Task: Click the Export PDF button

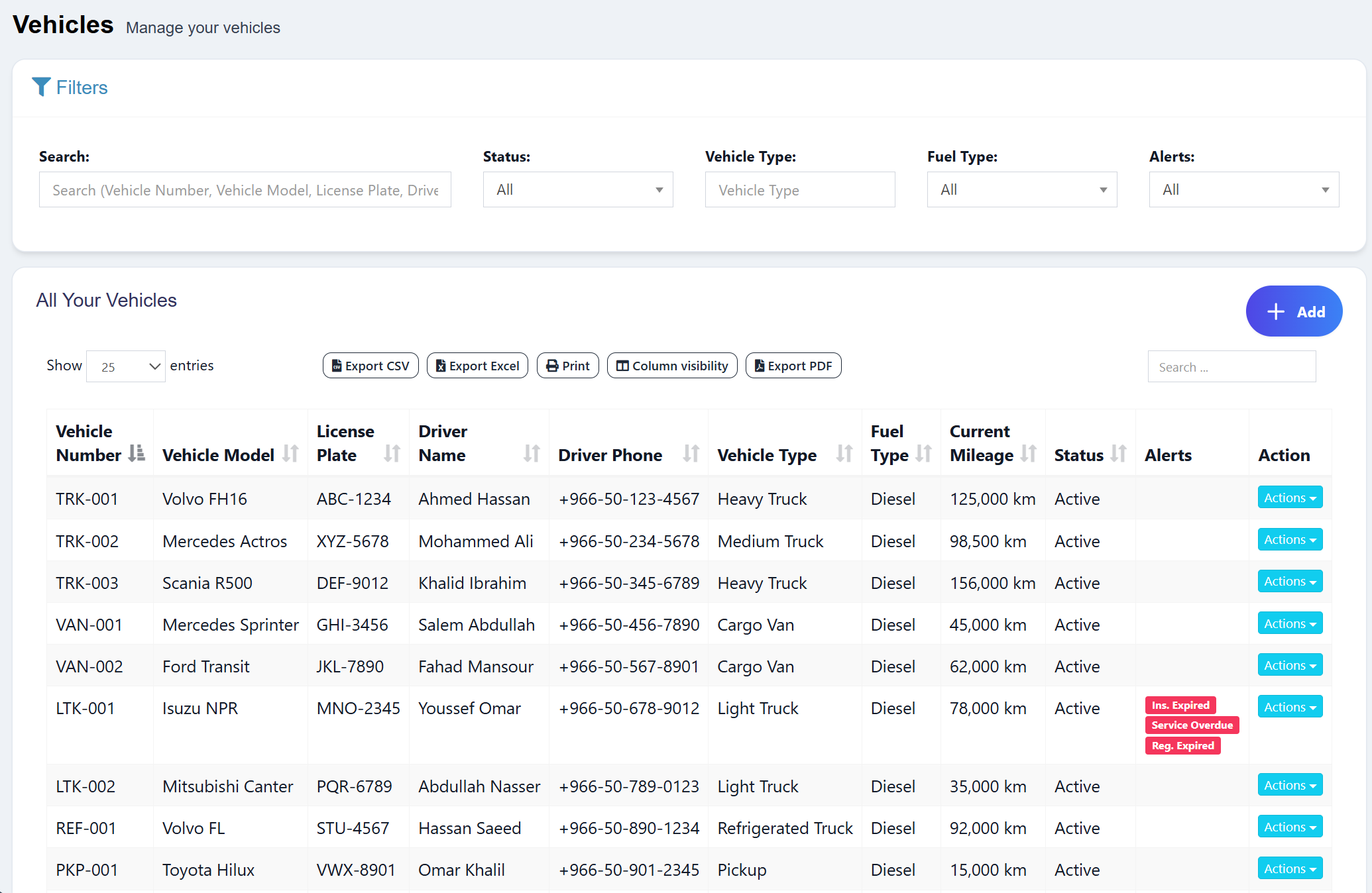Action: 793,366
